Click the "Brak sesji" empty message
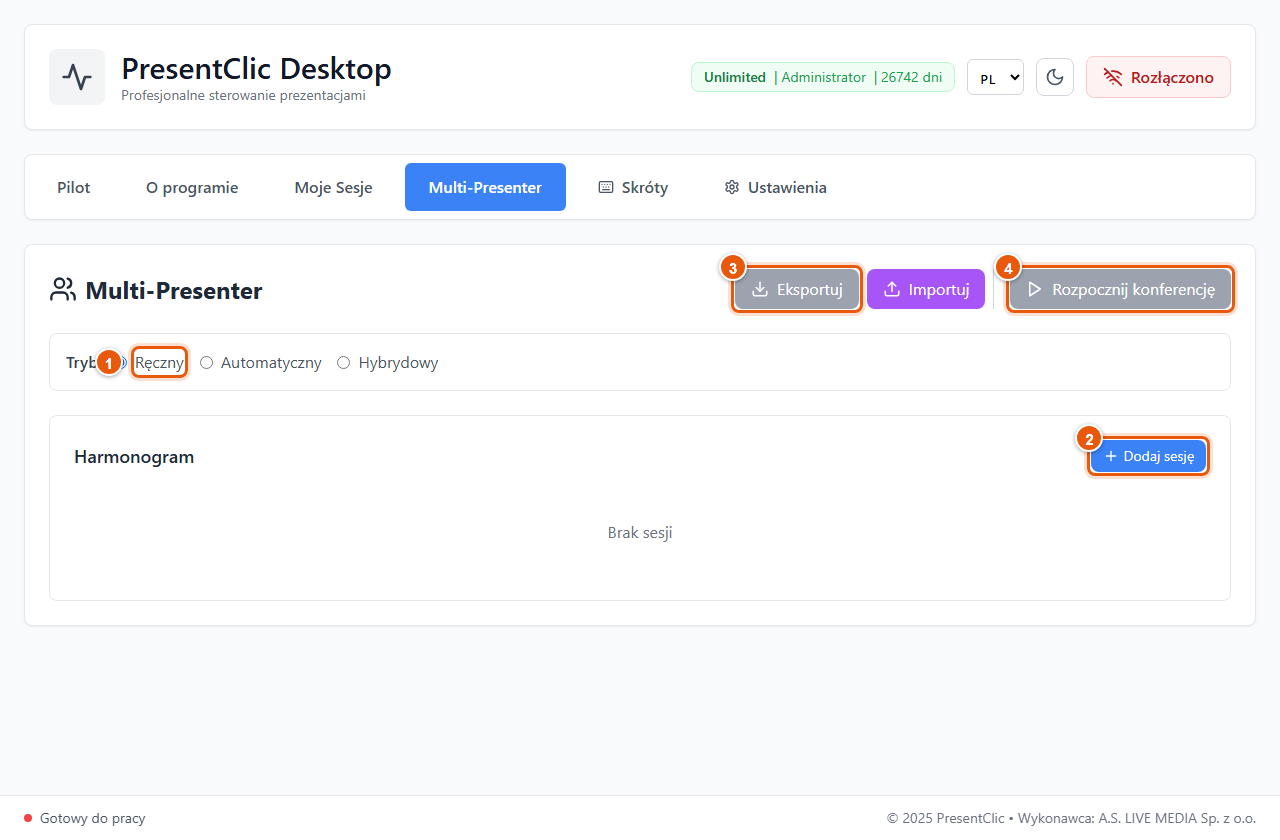 coord(640,533)
